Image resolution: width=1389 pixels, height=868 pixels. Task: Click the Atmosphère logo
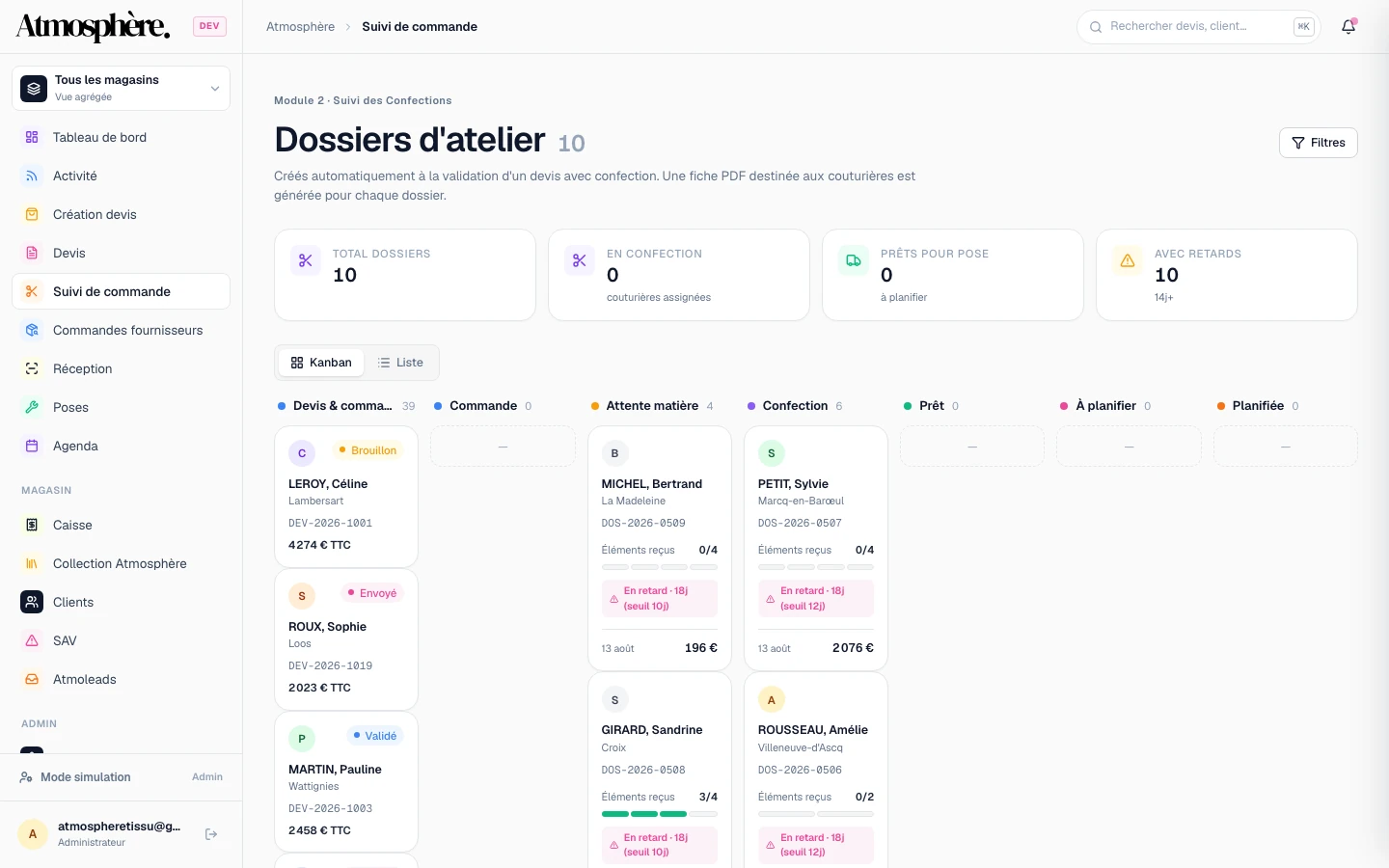(x=94, y=26)
